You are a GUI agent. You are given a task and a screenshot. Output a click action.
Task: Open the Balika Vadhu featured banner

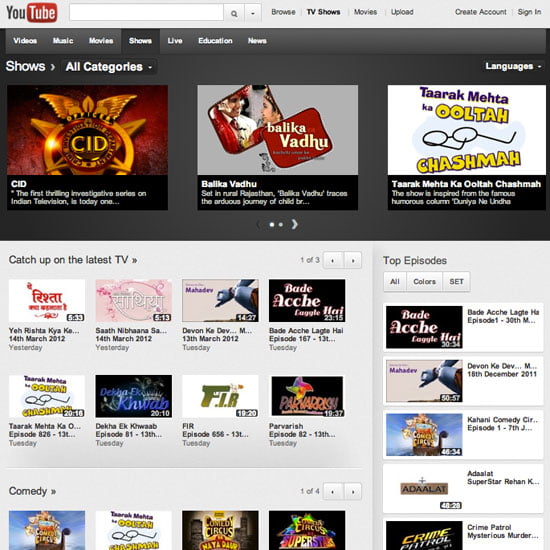click(x=277, y=147)
